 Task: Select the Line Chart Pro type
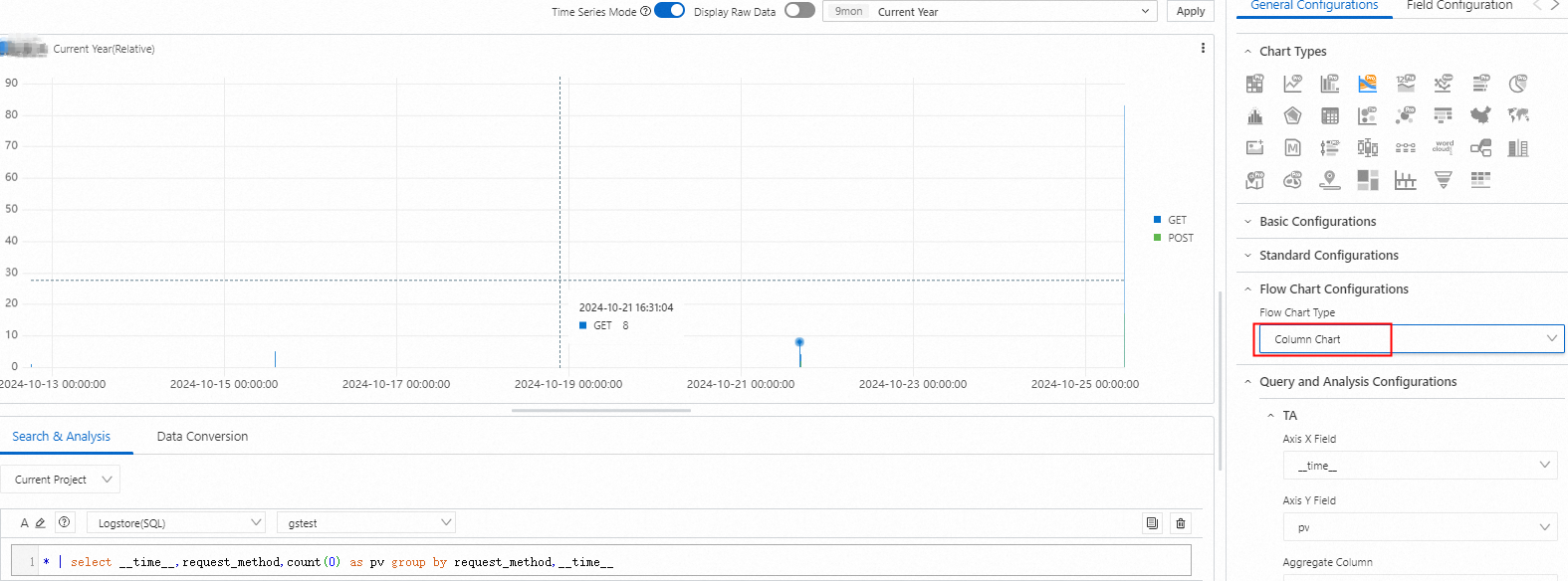[1292, 84]
